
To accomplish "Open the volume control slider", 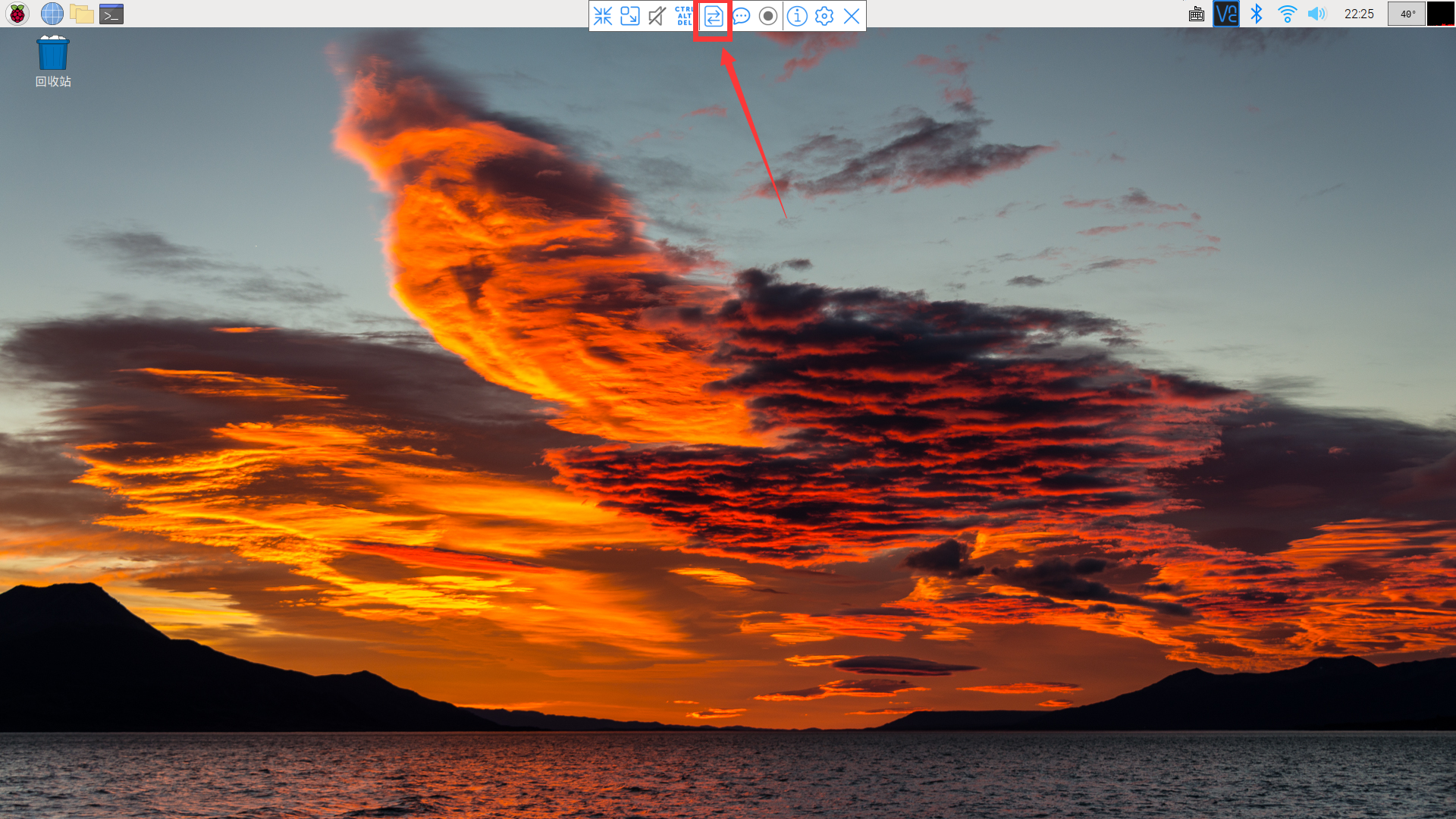I will 1317,14.
